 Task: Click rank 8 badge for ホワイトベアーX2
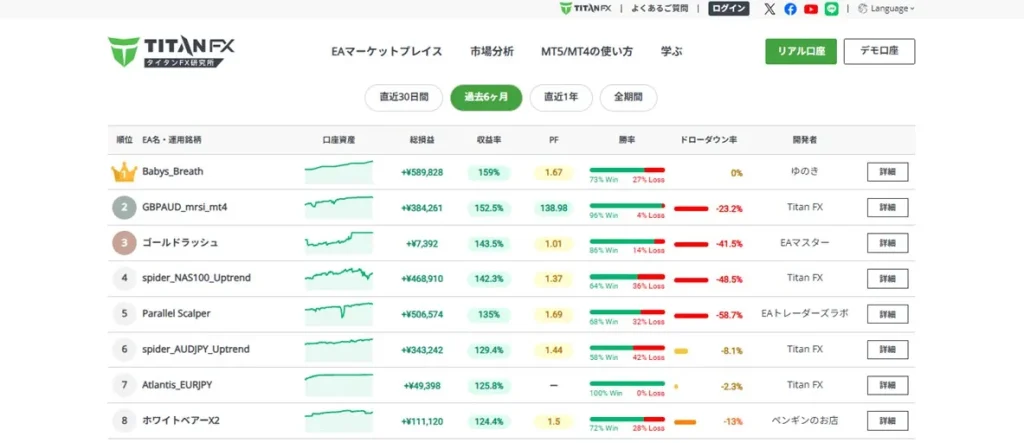(x=124, y=421)
